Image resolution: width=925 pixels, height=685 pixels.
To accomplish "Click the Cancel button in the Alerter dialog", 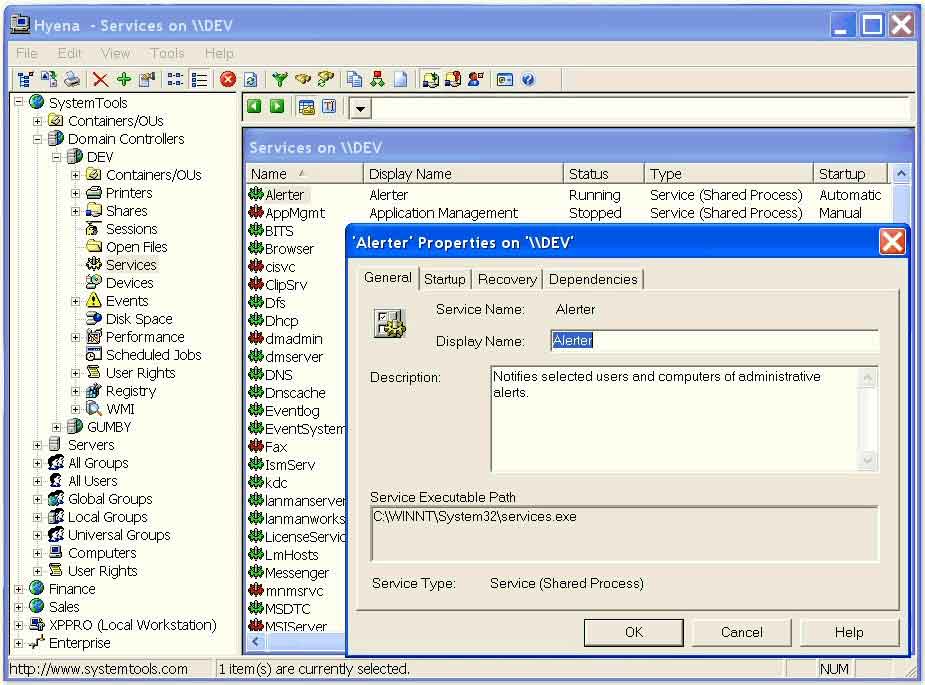I will [740, 632].
